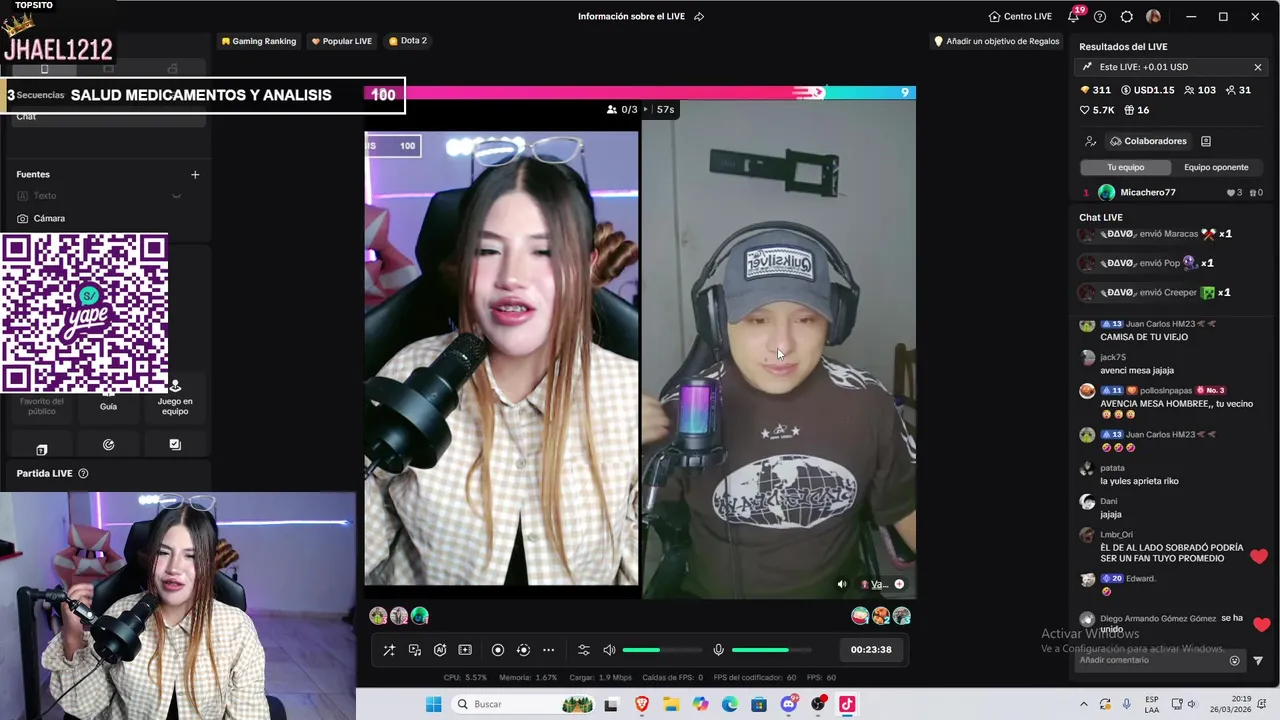Open the viewer analytics icon beside Colaboradores
The image size is (1280, 720).
1091,142
